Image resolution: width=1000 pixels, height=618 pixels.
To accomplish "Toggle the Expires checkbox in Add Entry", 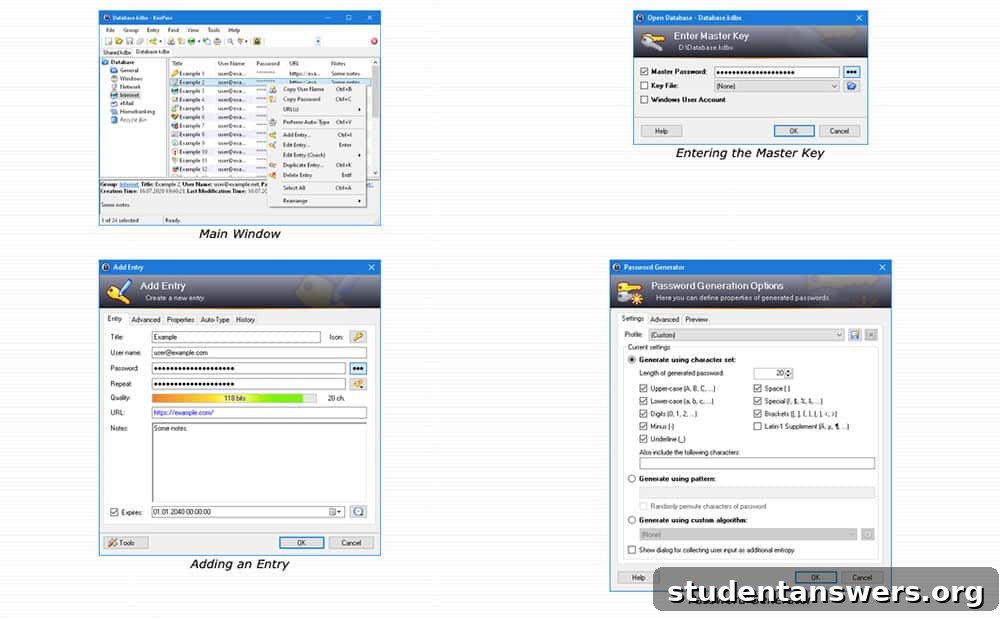I will pos(114,512).
